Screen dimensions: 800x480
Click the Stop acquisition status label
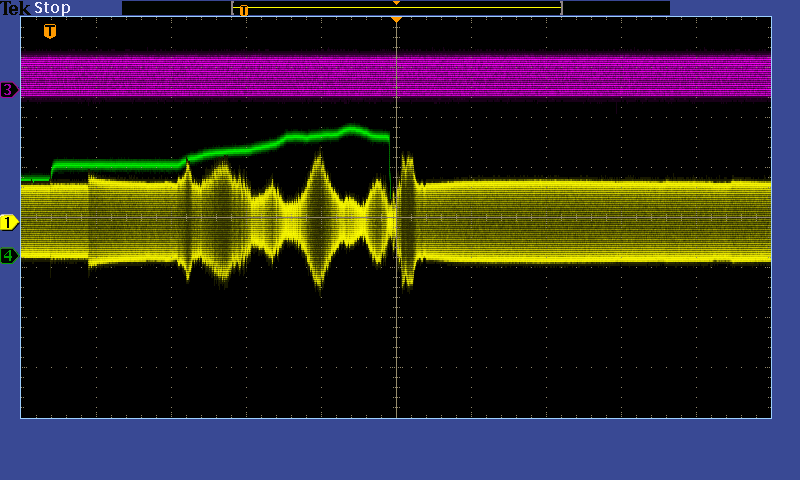pos(52,8)
